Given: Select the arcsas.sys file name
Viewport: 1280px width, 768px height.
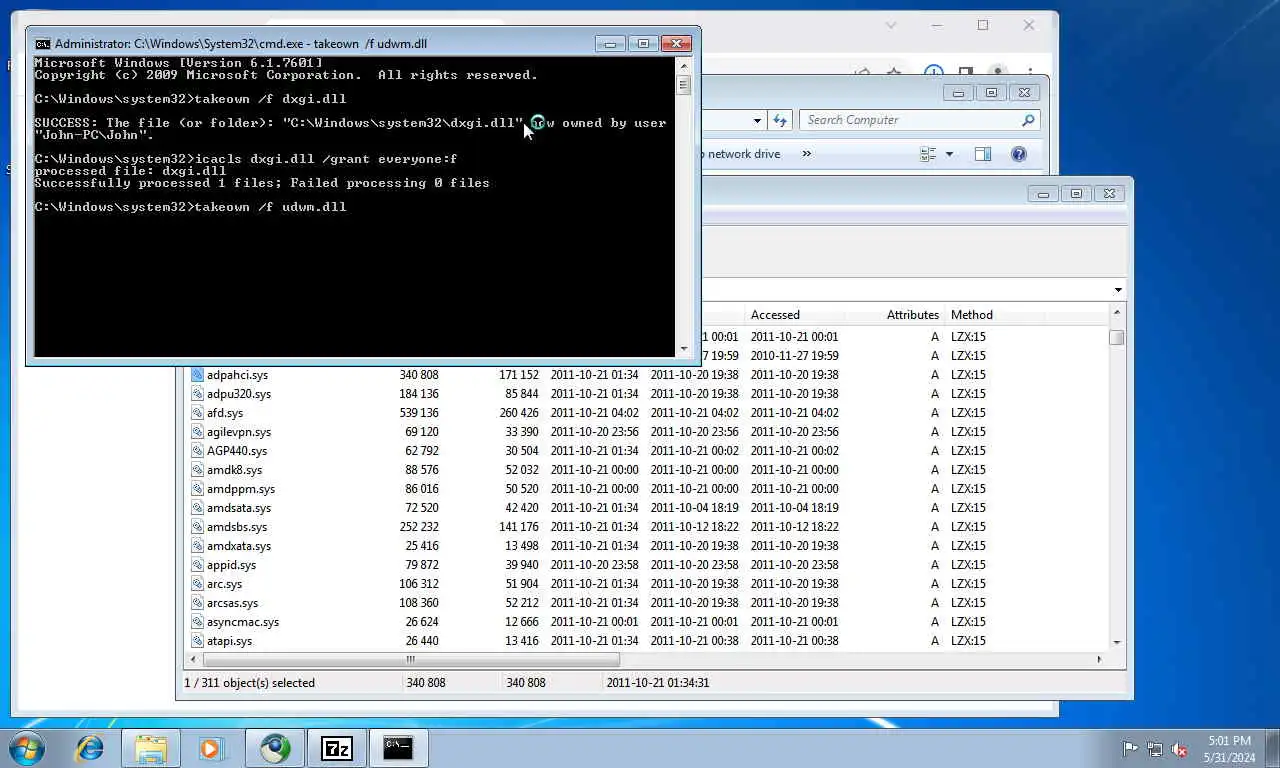Looking at the screenshot, I should [232, 603].
